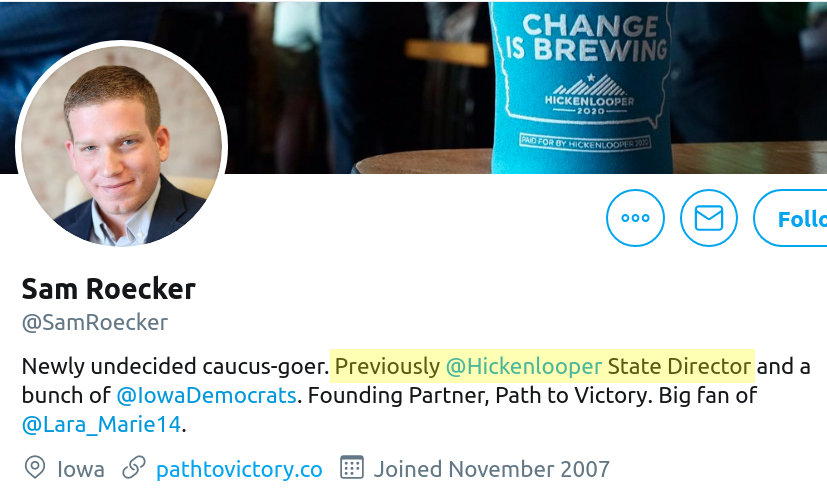View the header banner image

(x=414, y=86)
